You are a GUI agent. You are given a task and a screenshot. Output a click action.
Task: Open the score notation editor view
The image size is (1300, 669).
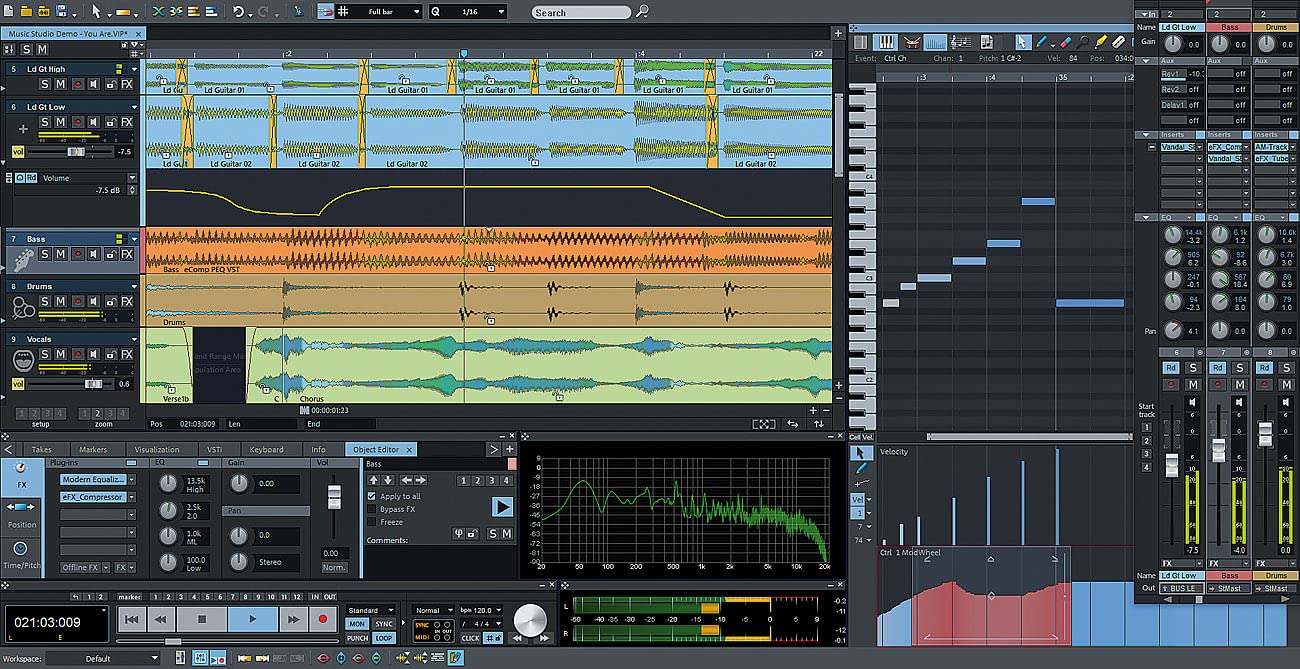click(961, 42)
